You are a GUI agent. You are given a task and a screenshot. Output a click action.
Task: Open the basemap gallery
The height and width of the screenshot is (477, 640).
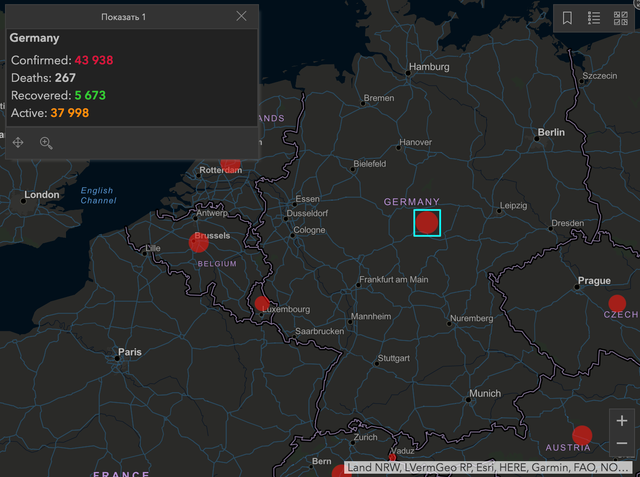620,18
